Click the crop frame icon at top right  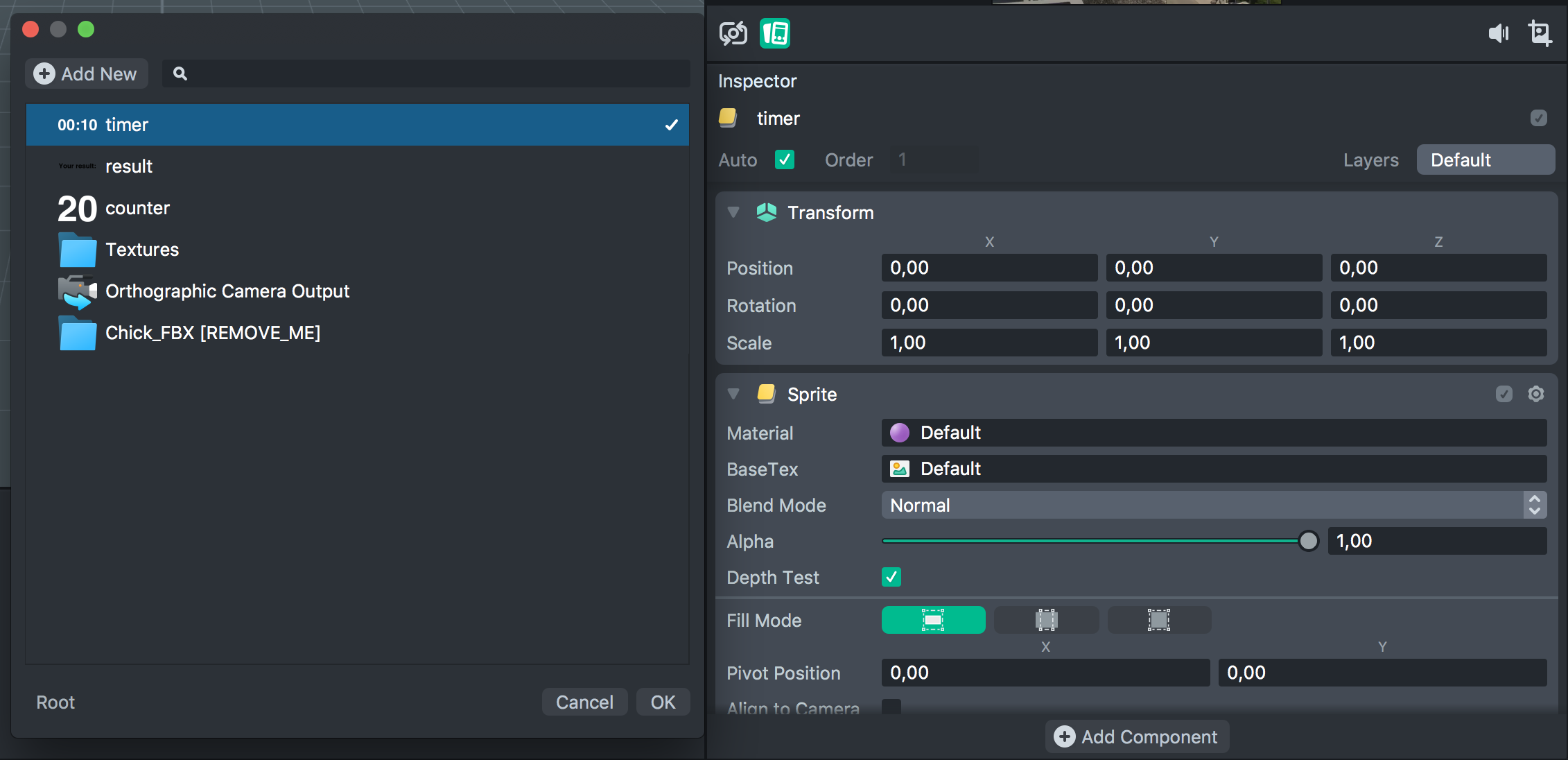[x=1540, y=33]
